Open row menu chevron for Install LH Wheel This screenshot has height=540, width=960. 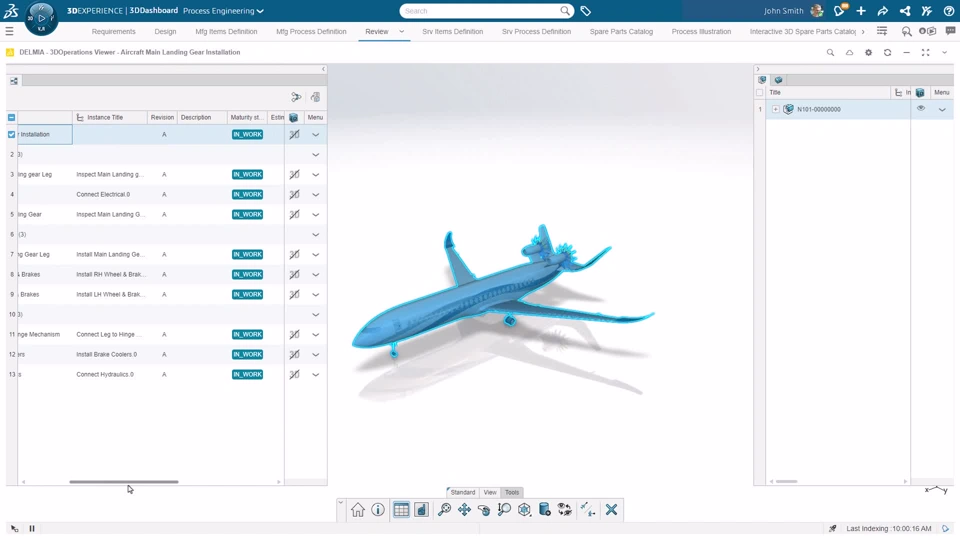[315, 294]
